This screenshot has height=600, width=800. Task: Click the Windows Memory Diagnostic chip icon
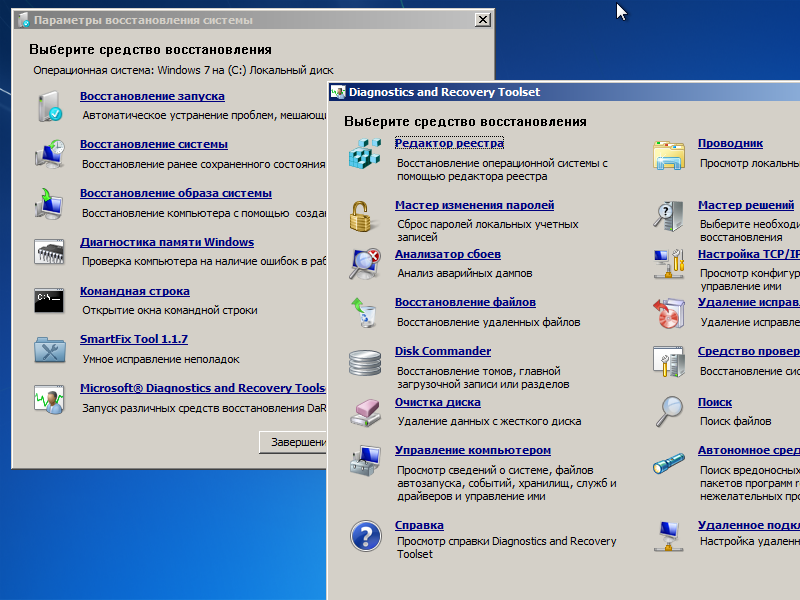pos(49,252)
